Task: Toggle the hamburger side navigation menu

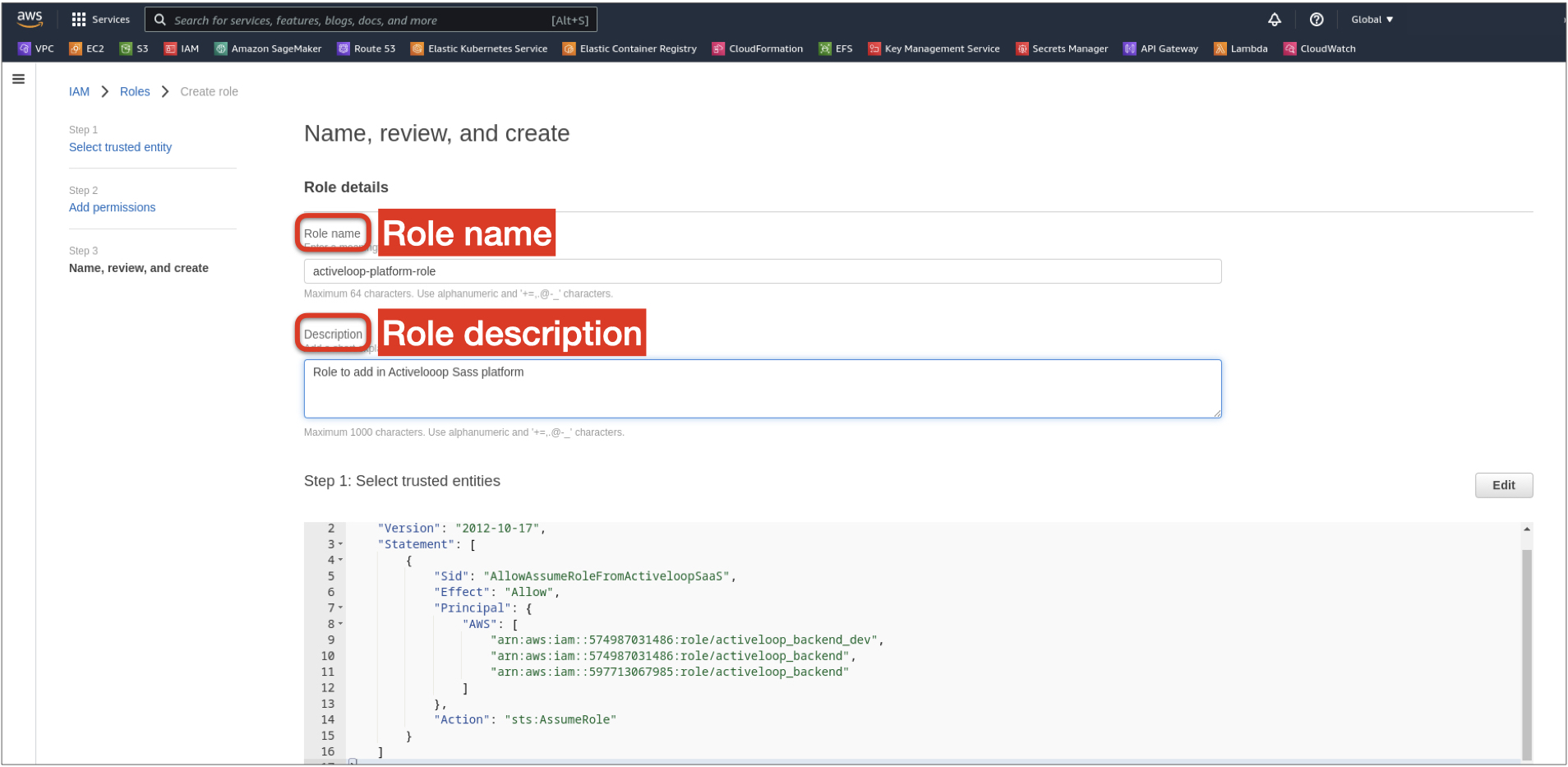Action: (18, 79)
